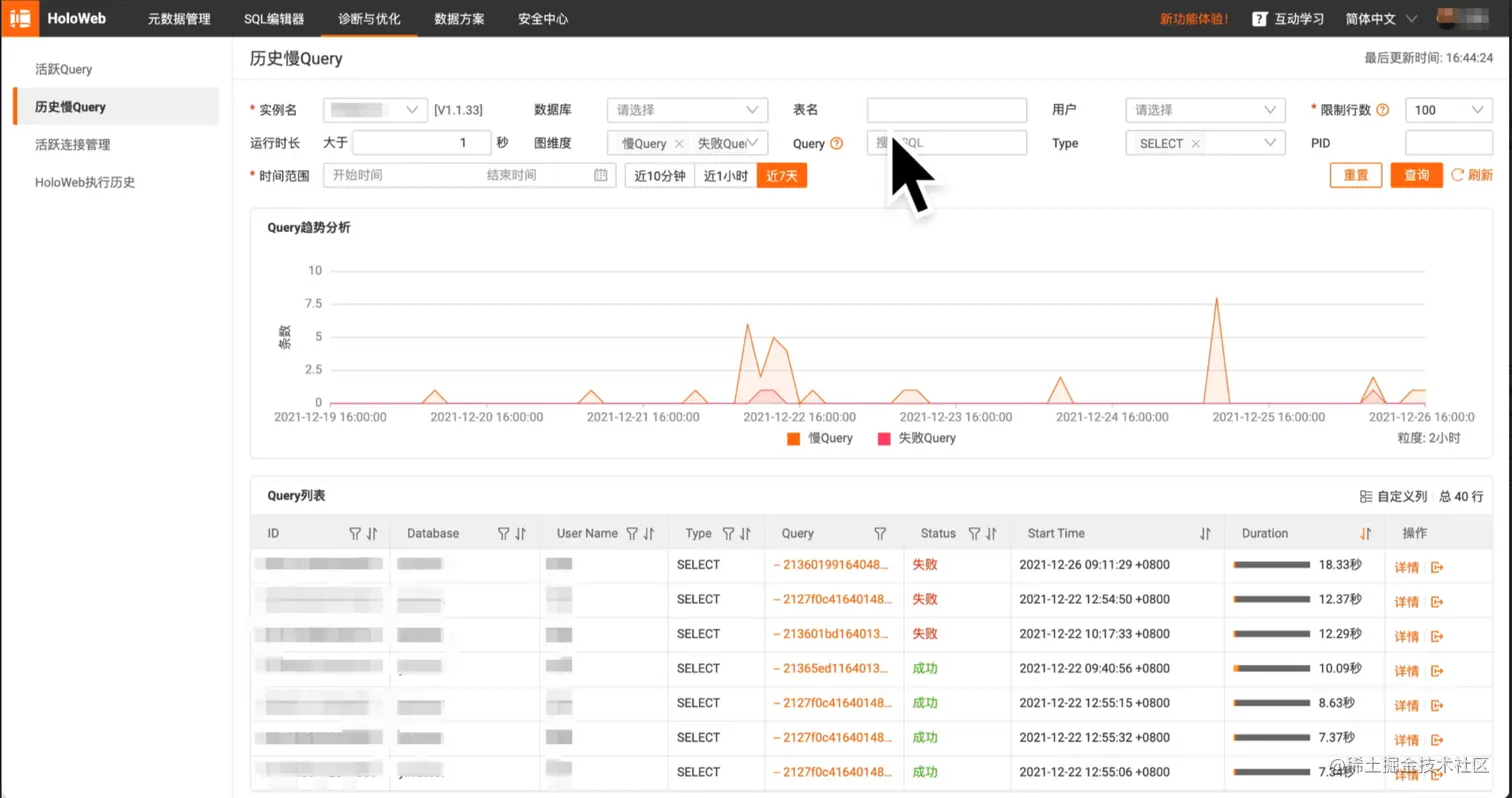Open 详情 for the 7.37秒 row
The height and width of the screenshot is (798, 1512).
(x=1407, y=740)
